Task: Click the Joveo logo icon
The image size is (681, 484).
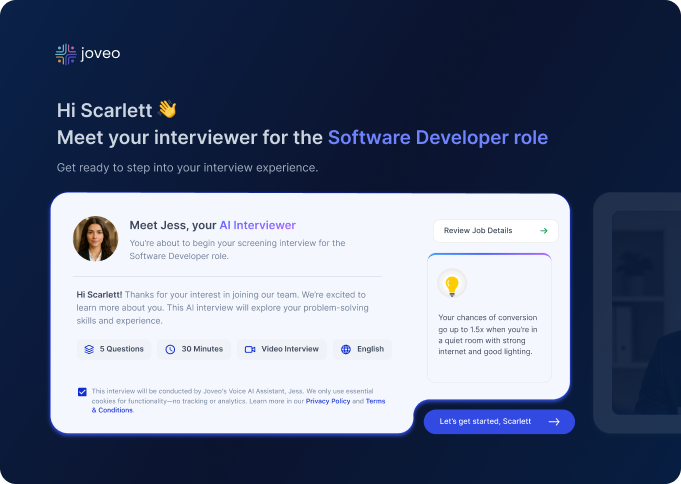Action: pyautogui.click(x=65, y=54)
